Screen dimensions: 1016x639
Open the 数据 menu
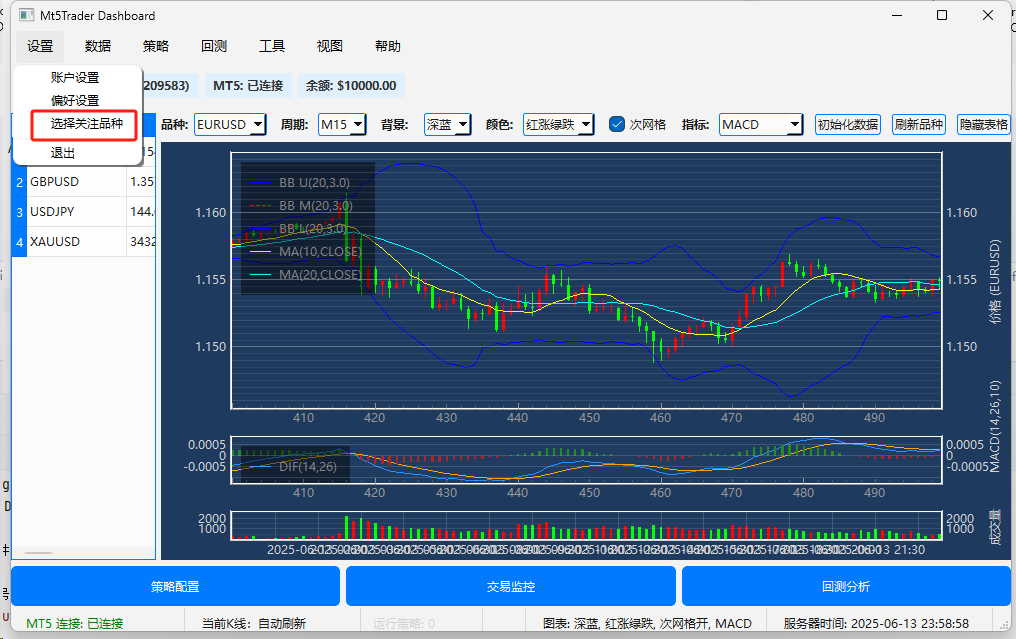(98, 46)
